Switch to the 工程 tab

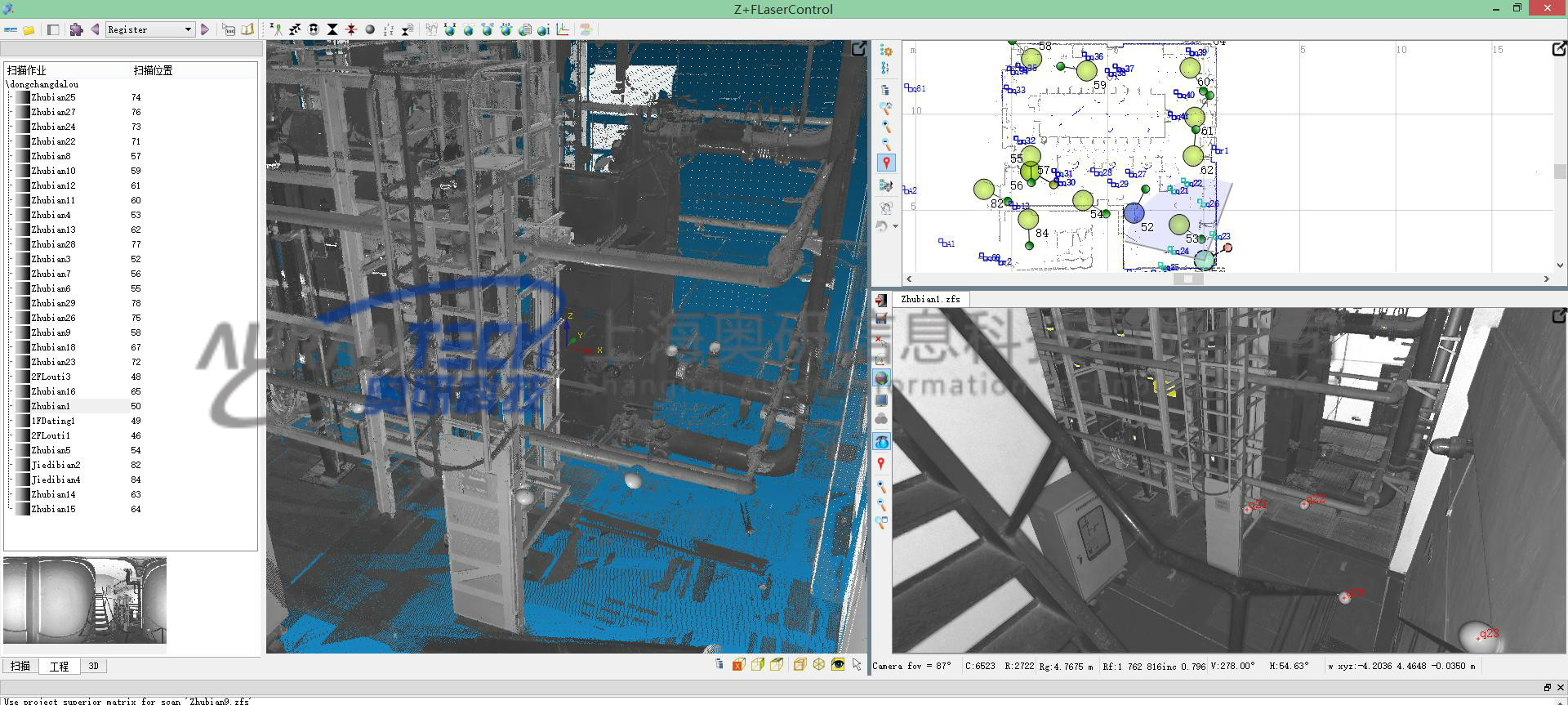coord(60,666)
